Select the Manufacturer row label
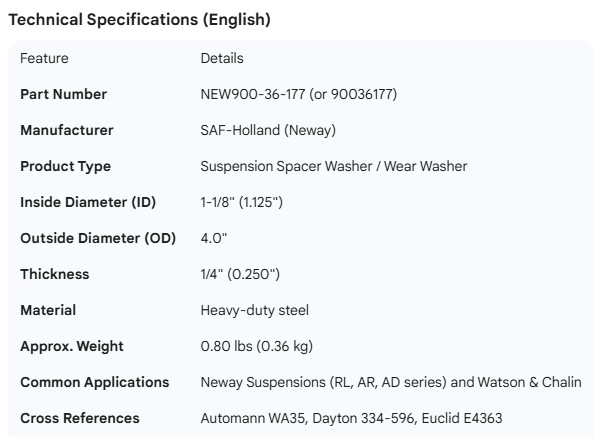 tap(67, 130)
